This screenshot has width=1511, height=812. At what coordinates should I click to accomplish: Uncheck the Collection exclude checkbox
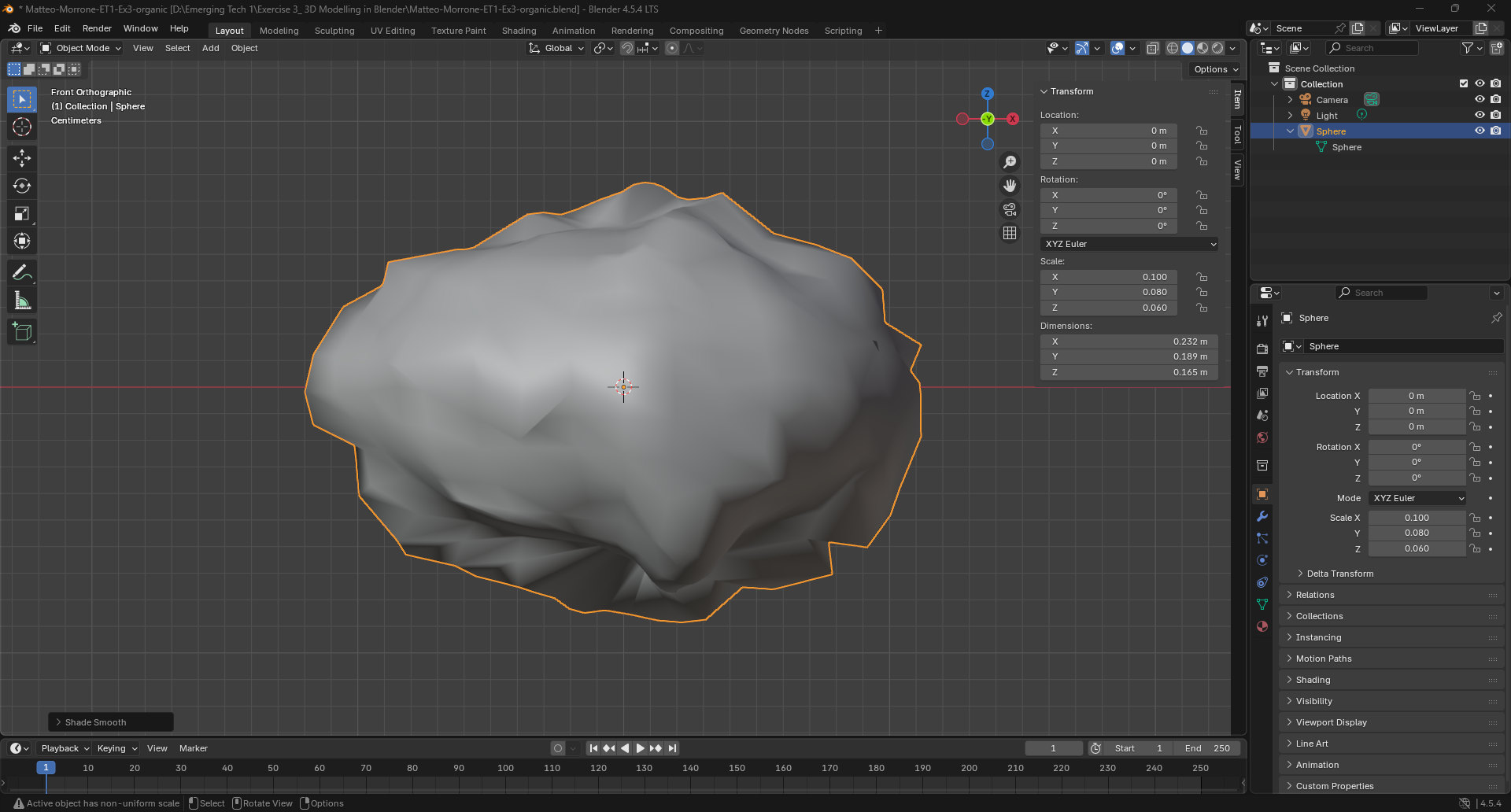click(x=1464, y=84)
